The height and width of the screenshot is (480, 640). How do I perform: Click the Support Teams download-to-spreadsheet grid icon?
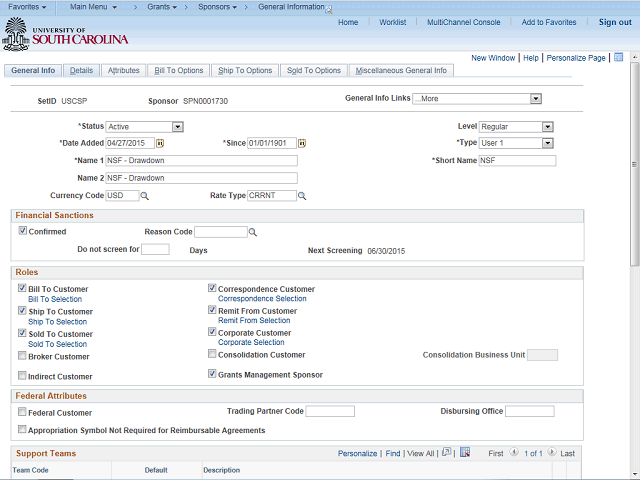point(464,453)
